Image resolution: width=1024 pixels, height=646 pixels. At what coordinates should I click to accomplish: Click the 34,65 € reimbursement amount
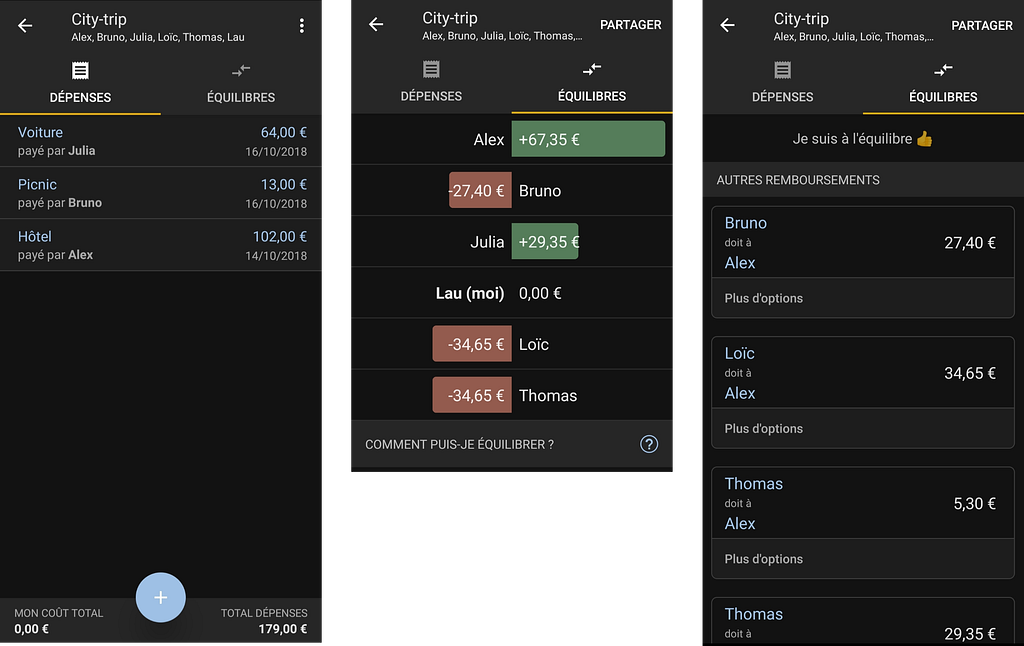pyautogui.click(x=970, y=374)
